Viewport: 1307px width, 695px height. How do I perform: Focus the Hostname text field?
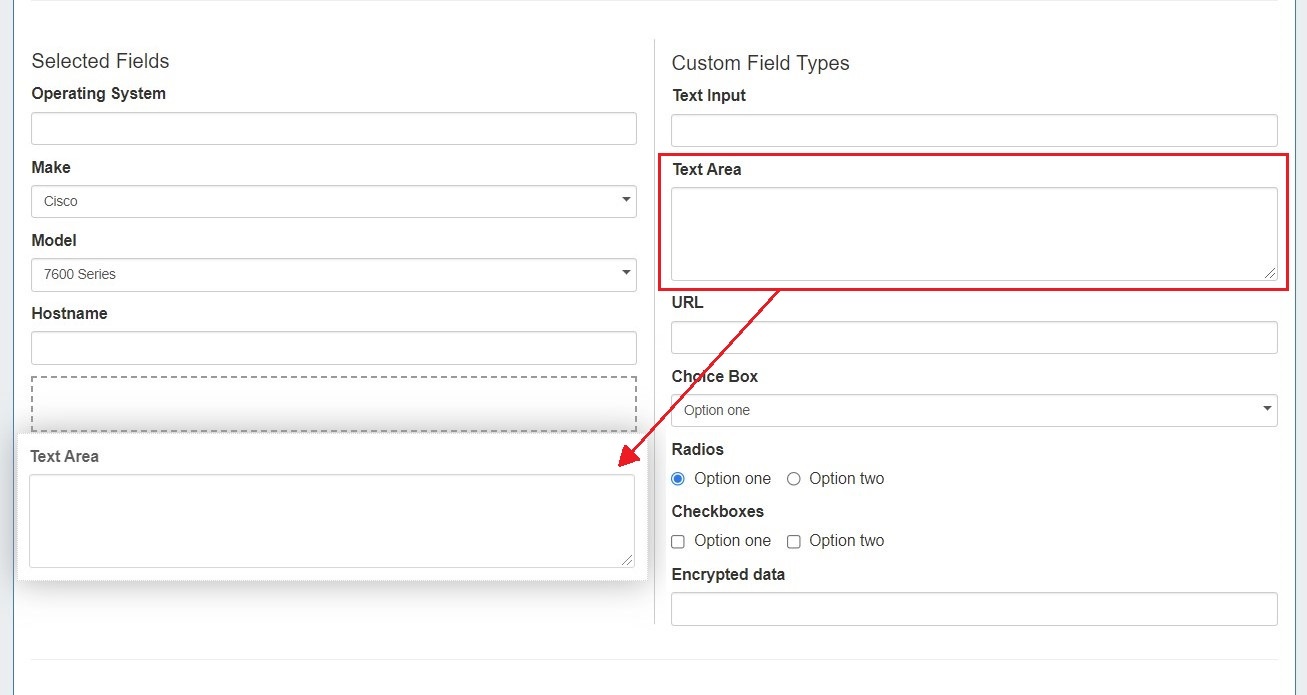(333, 348)
